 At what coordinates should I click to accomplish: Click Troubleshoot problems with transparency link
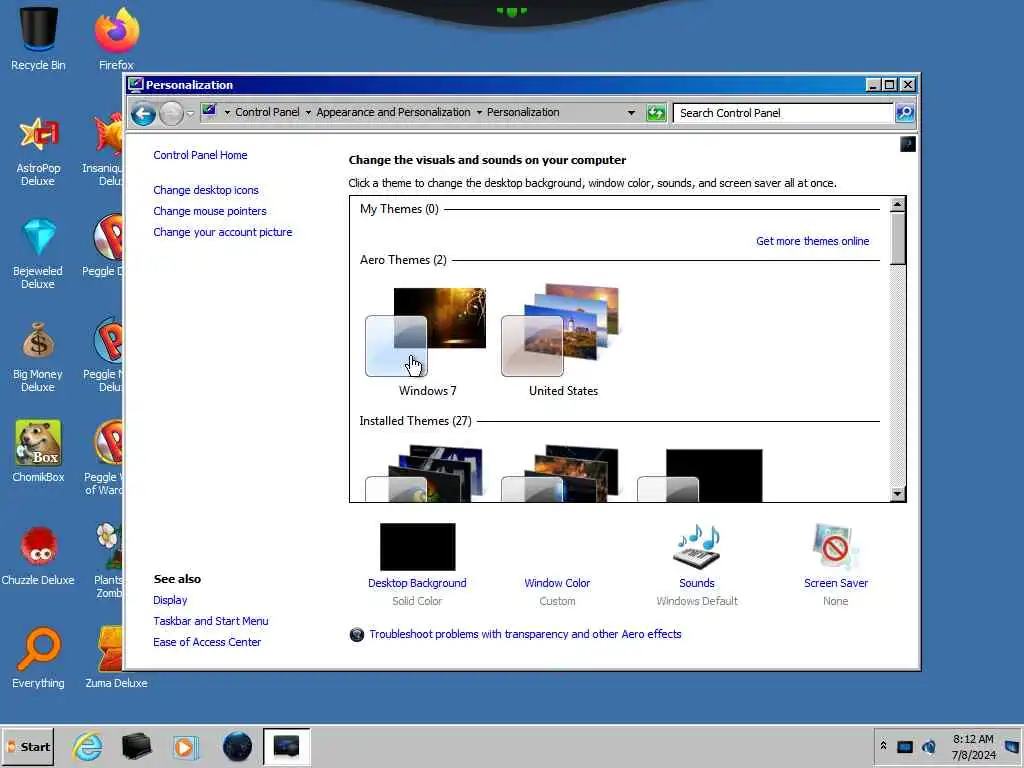[x=525, y=634]
